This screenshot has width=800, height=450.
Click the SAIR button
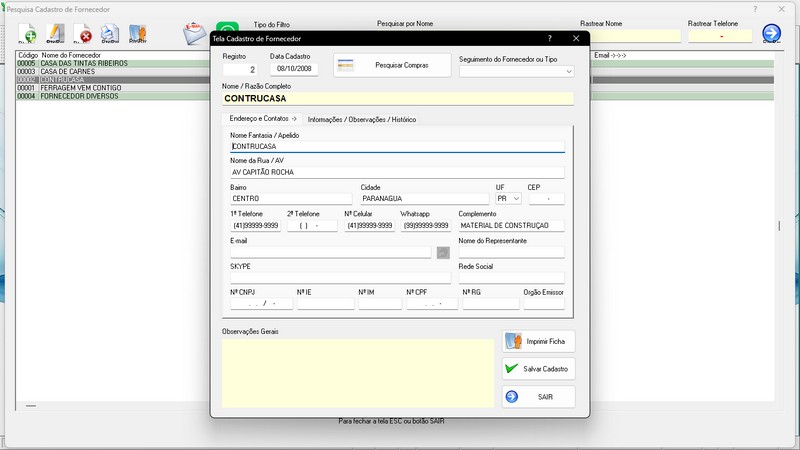(539, 396)
